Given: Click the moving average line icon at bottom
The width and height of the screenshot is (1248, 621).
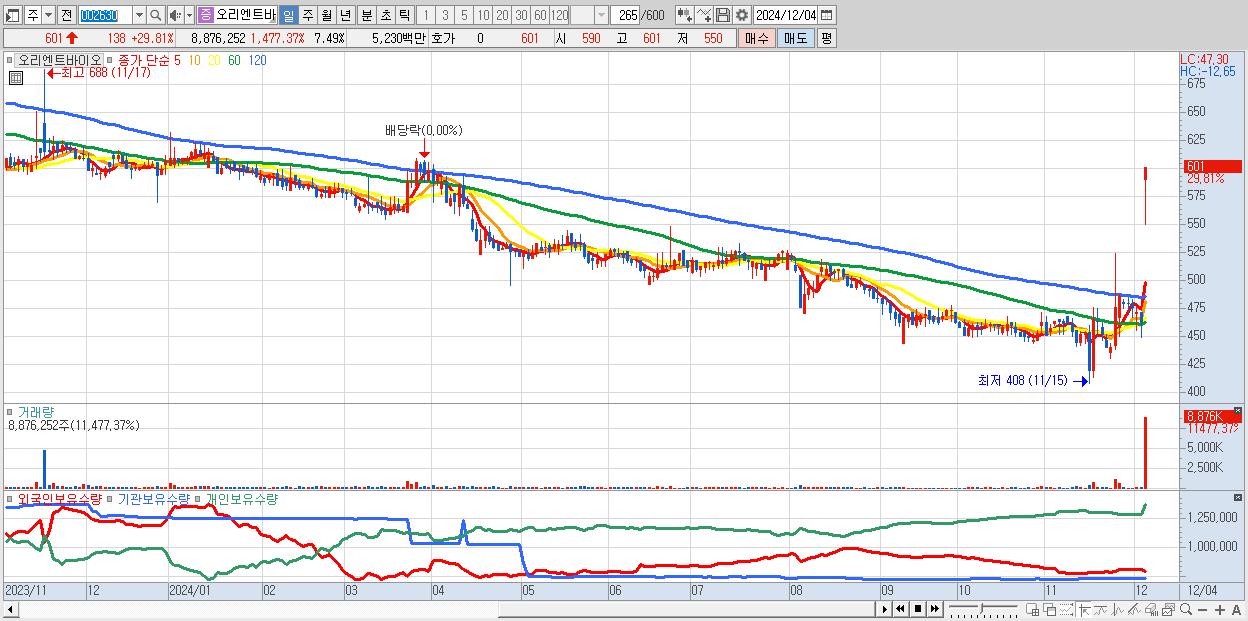Looking at the screenshot, I should pos(1101,609).
